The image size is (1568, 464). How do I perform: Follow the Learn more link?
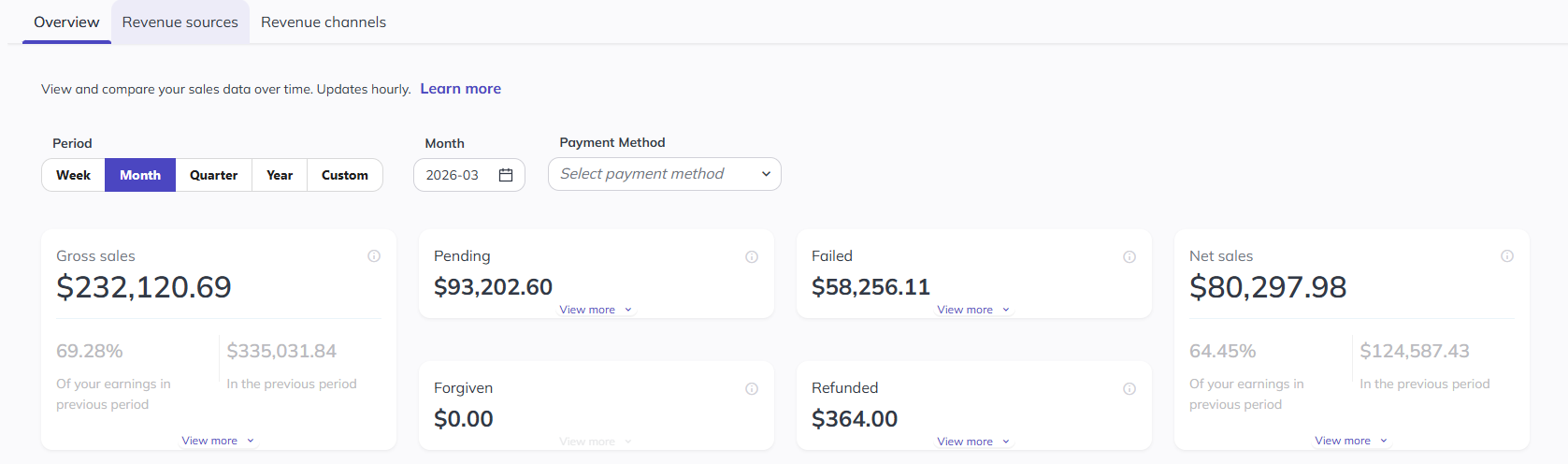point(461,89)
